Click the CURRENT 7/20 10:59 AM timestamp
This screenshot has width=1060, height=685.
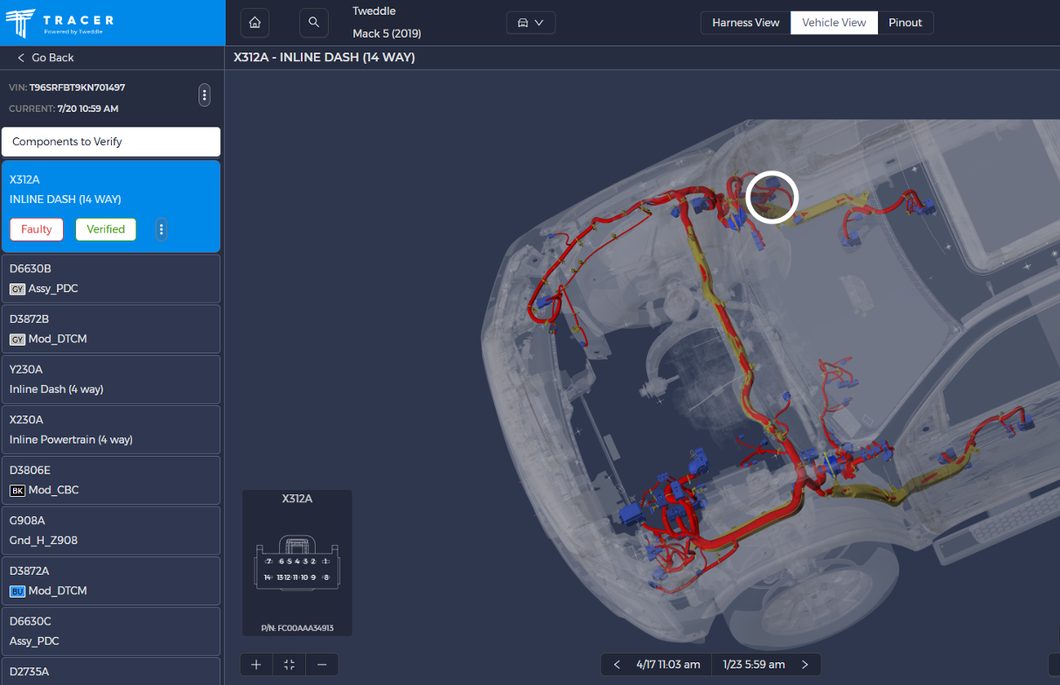(88, 108)
